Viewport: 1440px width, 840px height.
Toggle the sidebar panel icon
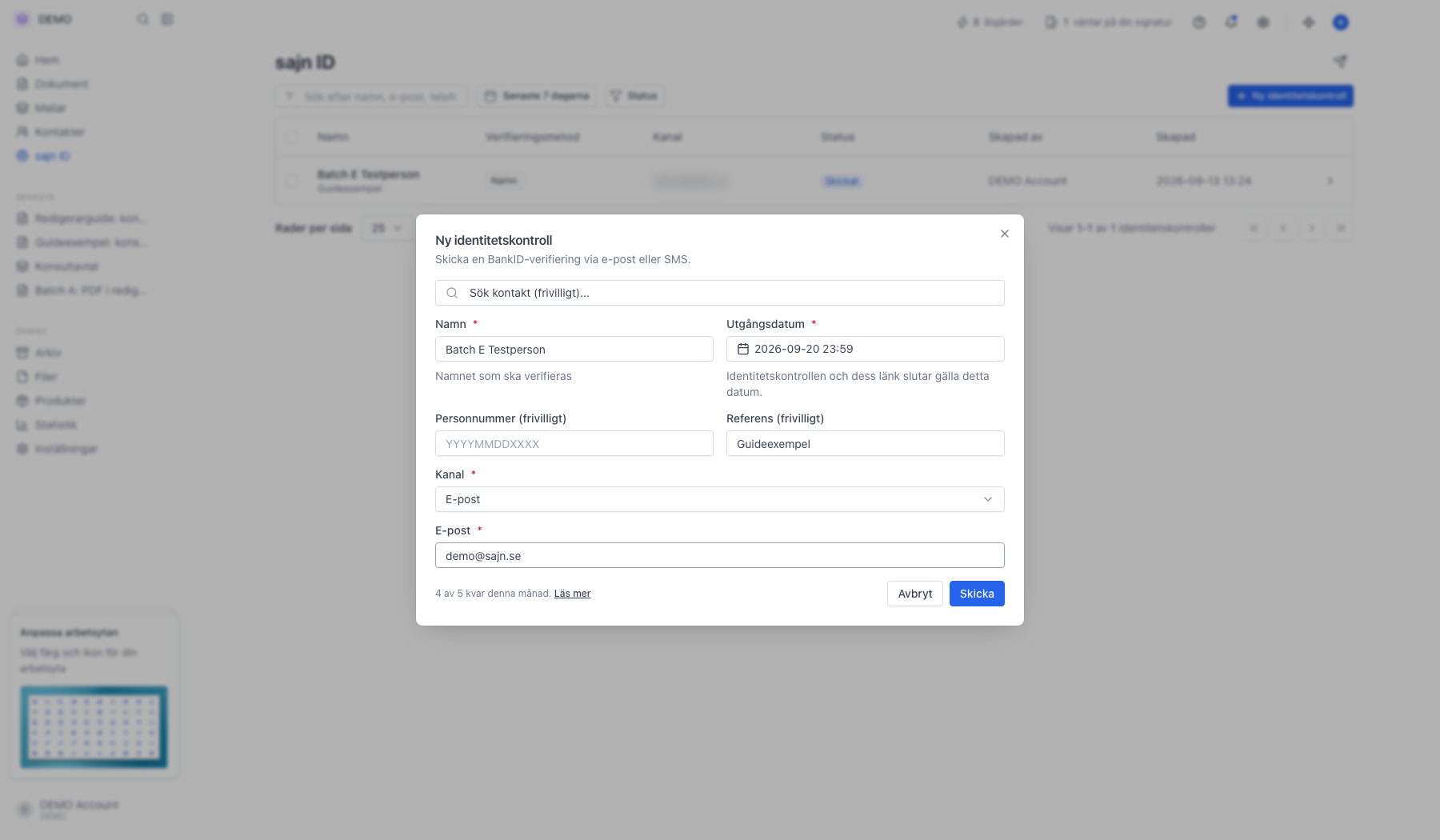[x=167, y=19]
